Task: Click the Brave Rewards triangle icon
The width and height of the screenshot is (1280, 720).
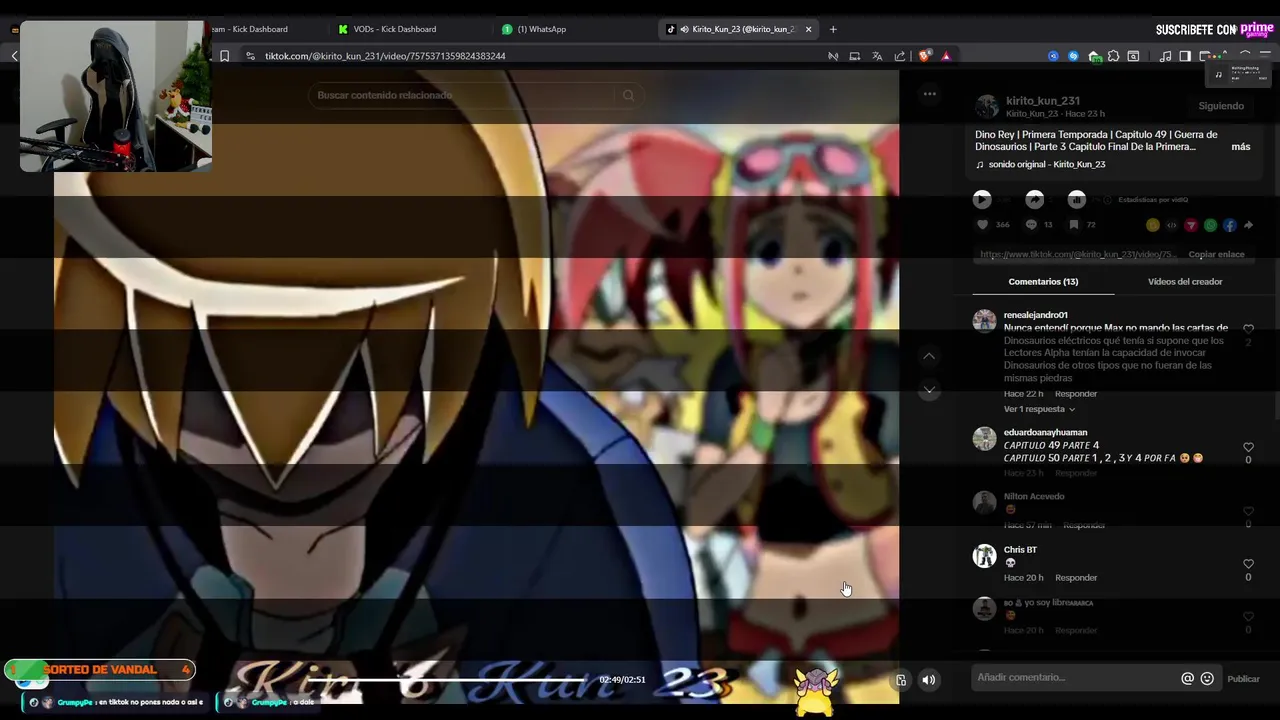Action: point(946,56)
